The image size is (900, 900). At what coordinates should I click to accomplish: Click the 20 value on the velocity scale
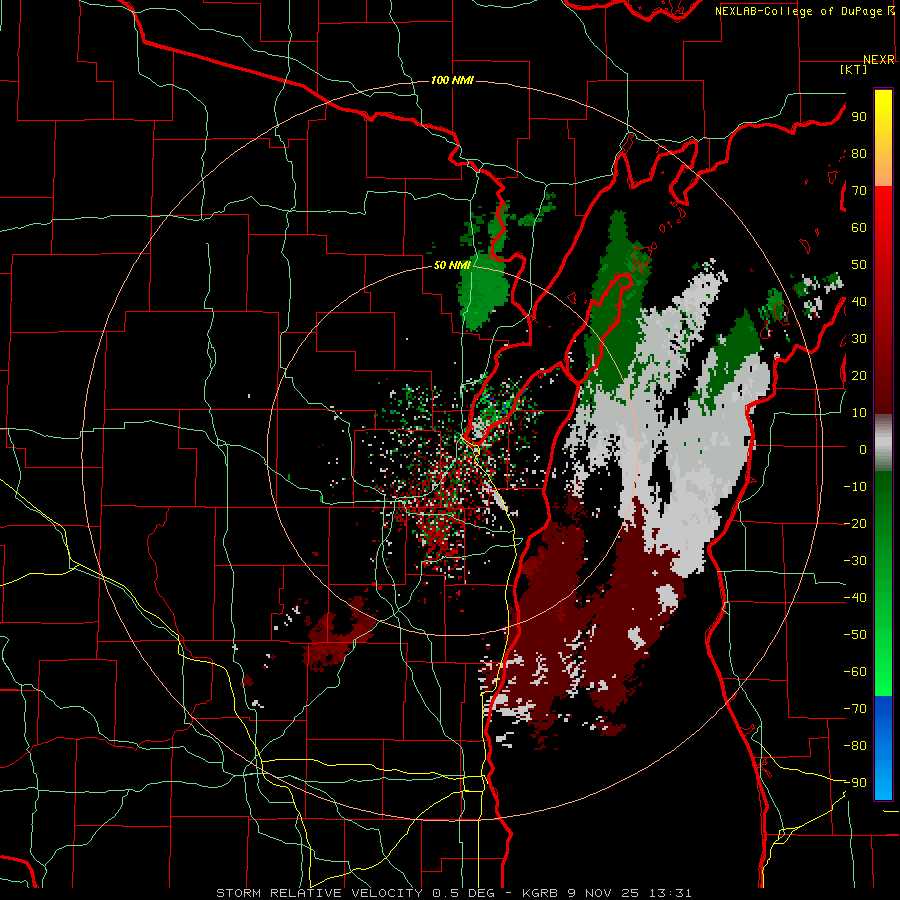click(859, 376)
